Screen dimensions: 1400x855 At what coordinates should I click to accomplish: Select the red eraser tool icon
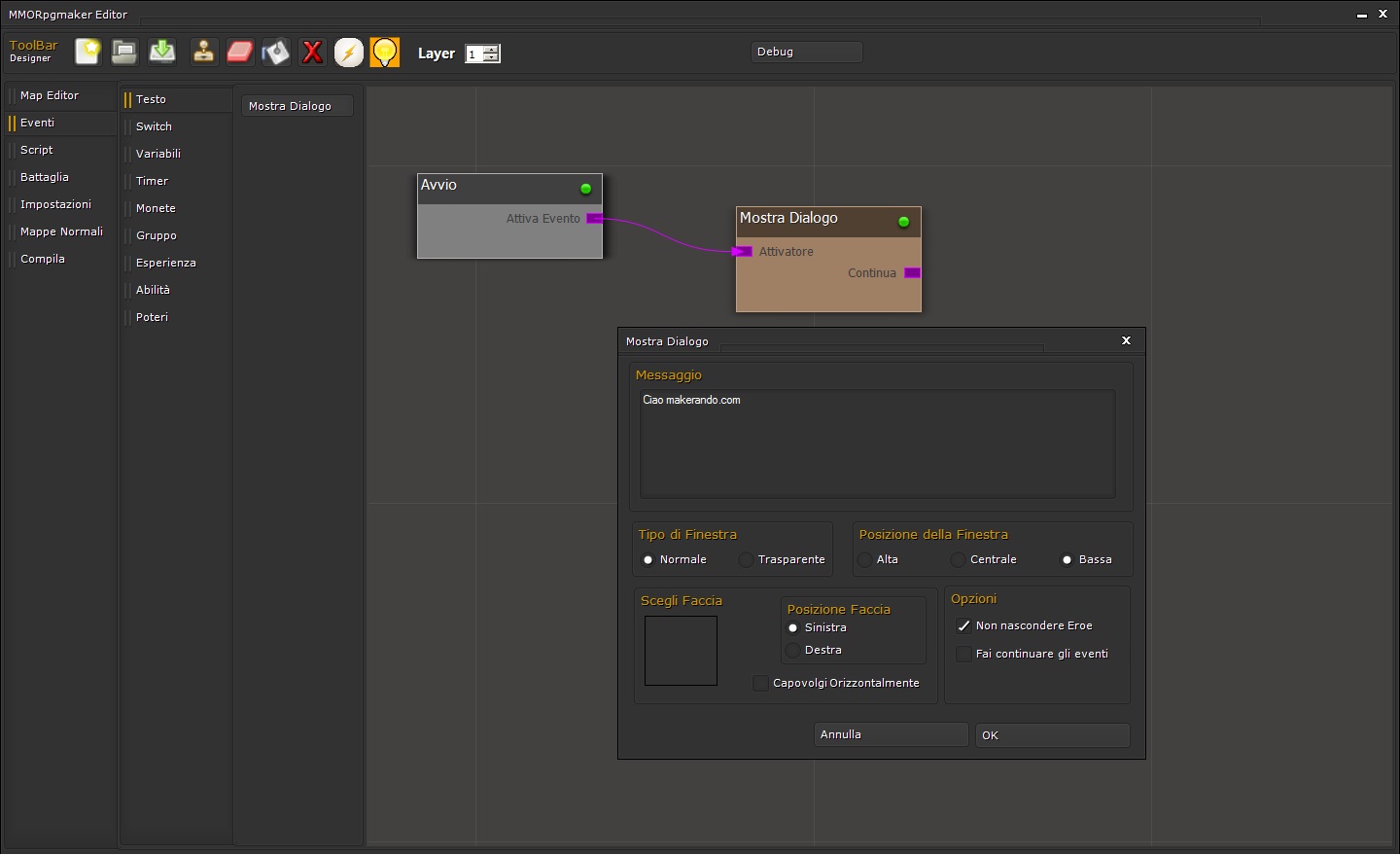coord(240,52)
